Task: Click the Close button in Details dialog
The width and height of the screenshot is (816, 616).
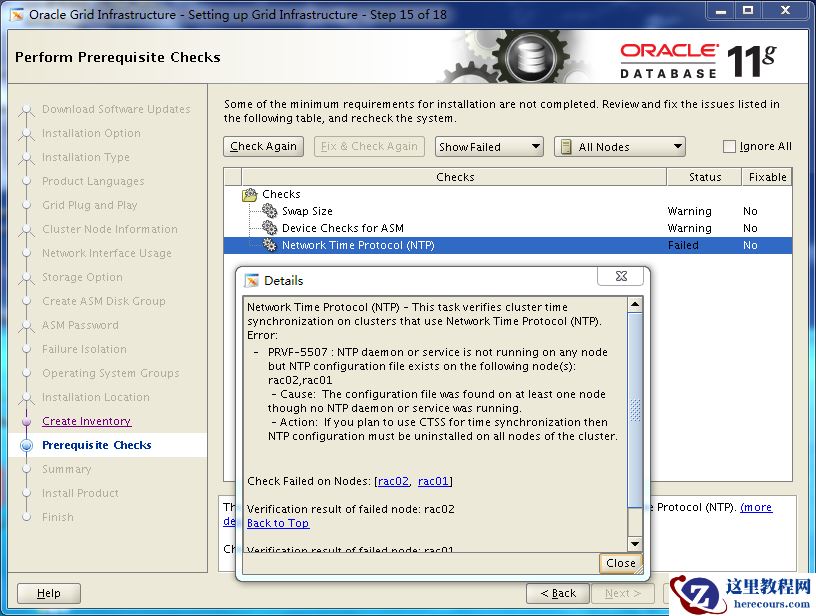Action: click(621, 563)
